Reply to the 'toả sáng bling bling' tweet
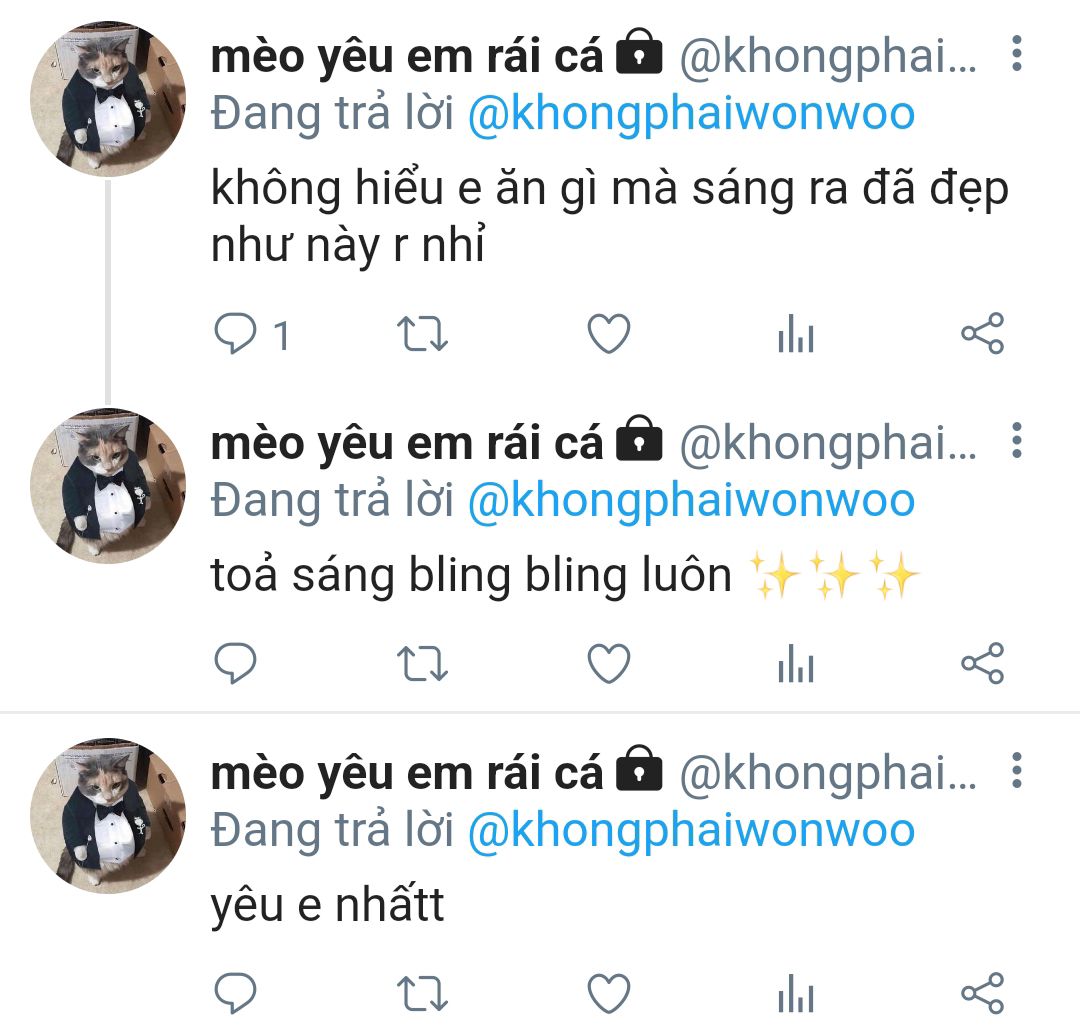The height and width of the screenshot is (1035, 1080). (x=235, y=664)
